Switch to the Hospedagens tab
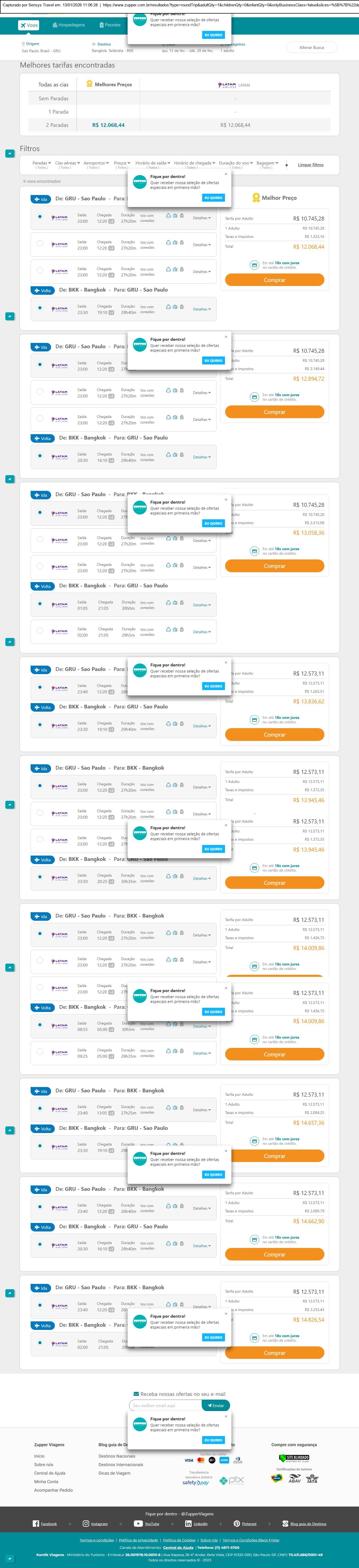359x1568 pixels. pos(69,25)
